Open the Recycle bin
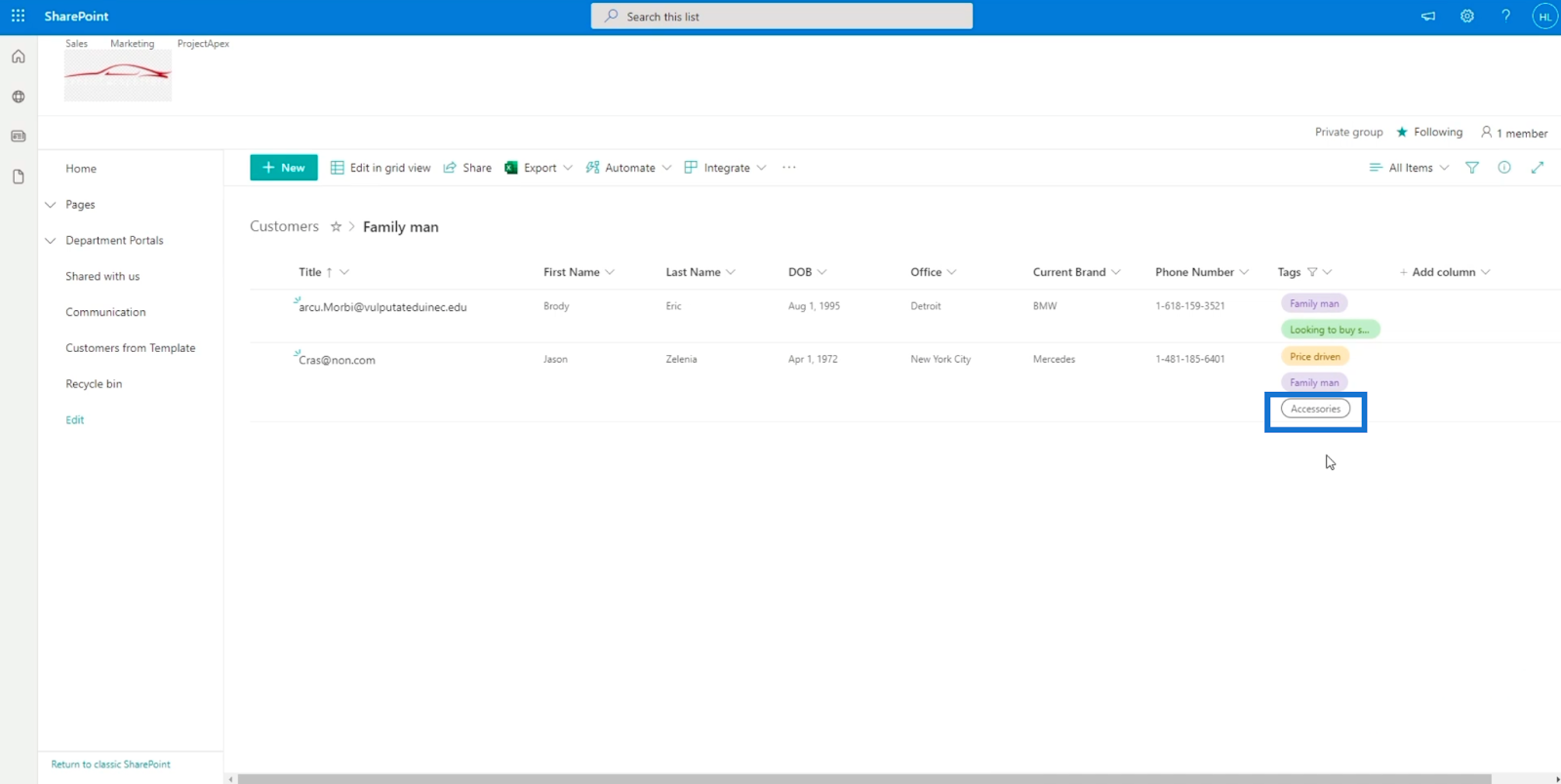Screen dimensions: 1561x784 pos(94,384)
